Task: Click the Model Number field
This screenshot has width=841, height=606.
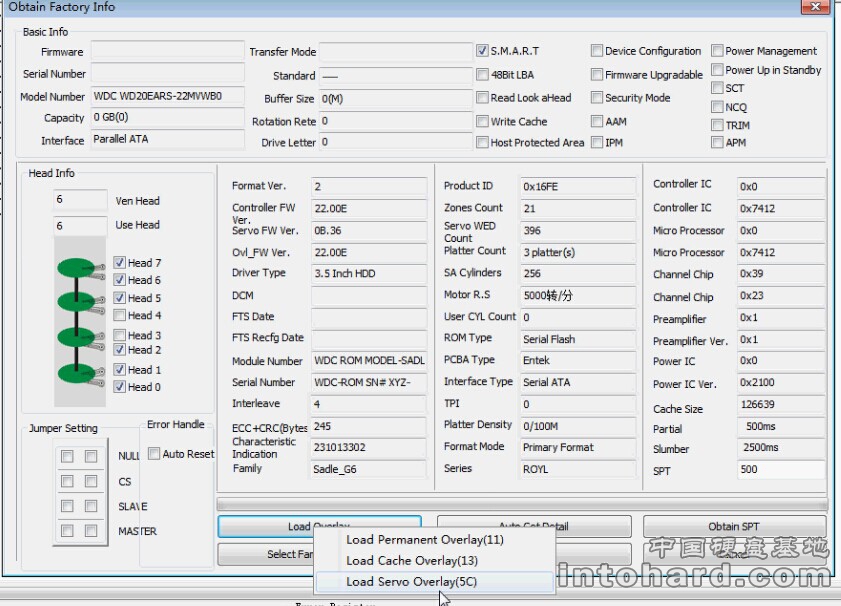Action: click(x=167, y=96)
